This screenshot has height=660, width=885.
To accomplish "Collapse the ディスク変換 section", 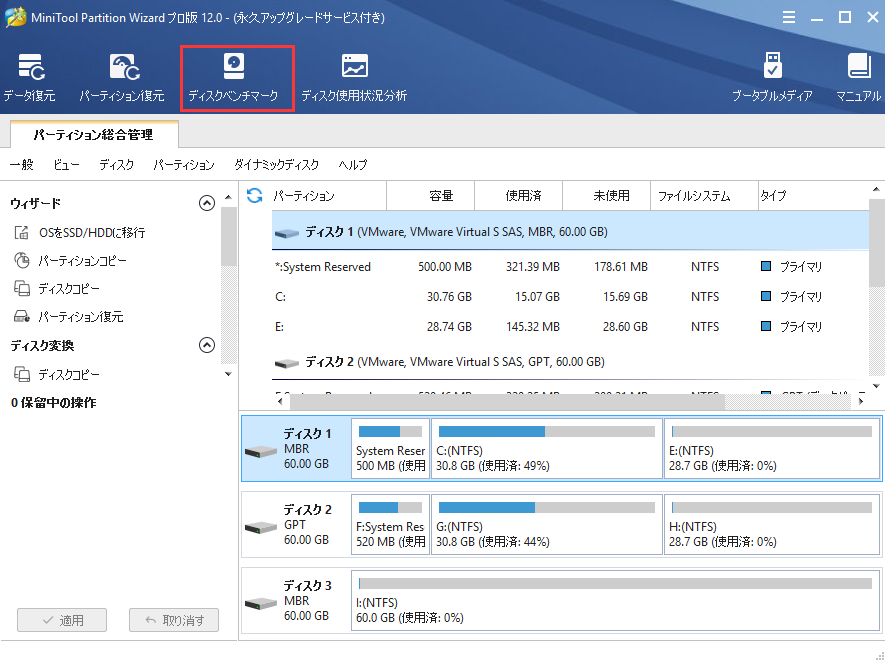I will 207,345.
